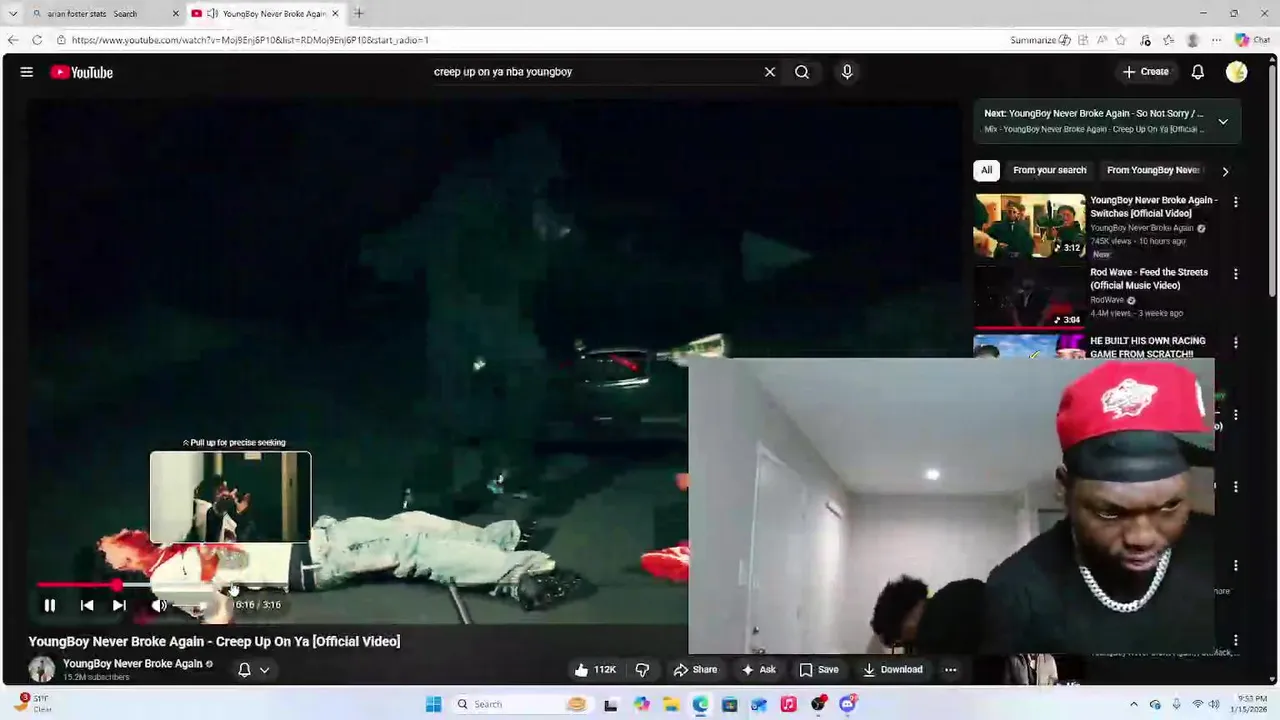The width and height of the screenshot is (1280, 720).
Task: Save the video to a playlist
Action: (x=818, y=670)
